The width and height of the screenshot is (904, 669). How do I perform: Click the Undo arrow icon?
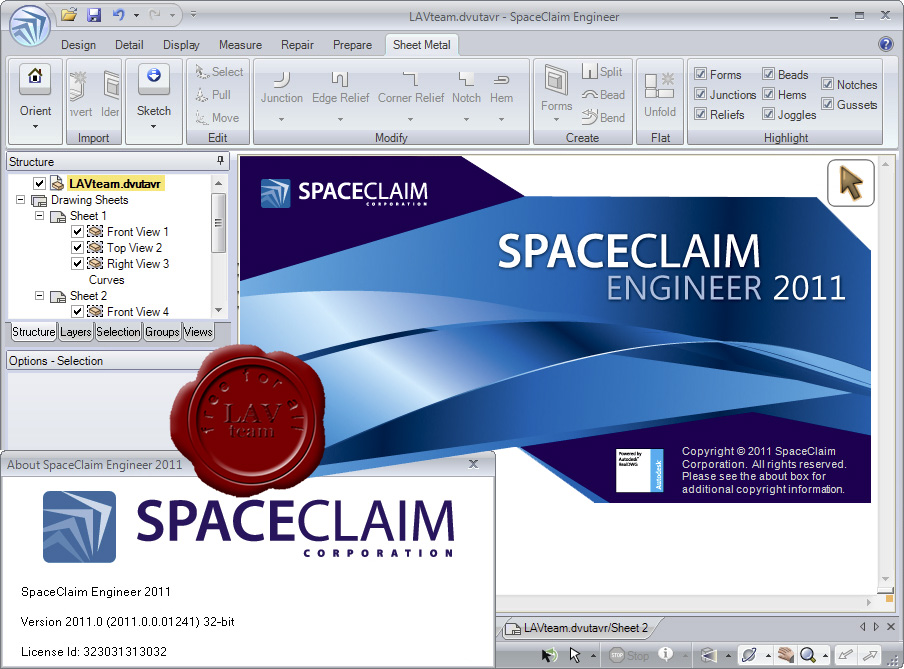point(119,14)
